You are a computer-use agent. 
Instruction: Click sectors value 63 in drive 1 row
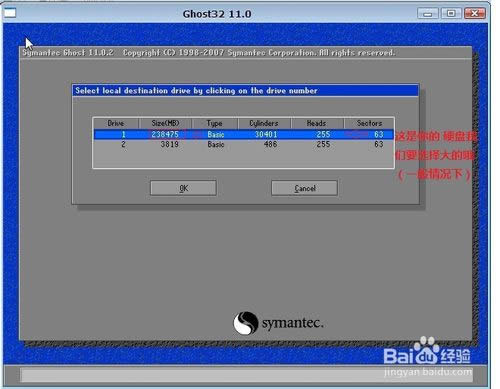pos(379,134)
